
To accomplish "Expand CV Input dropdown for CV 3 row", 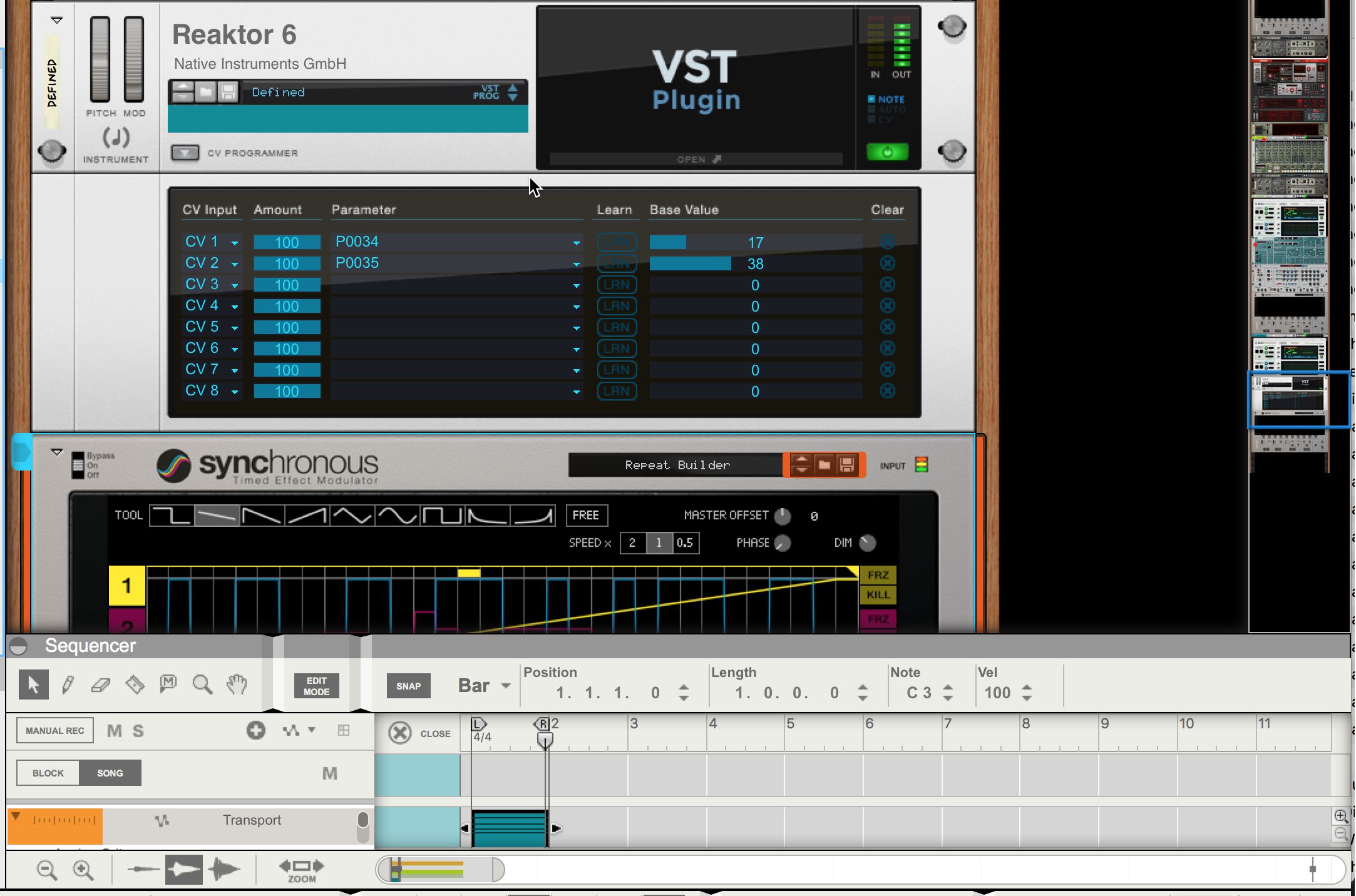I will point(233,285).
